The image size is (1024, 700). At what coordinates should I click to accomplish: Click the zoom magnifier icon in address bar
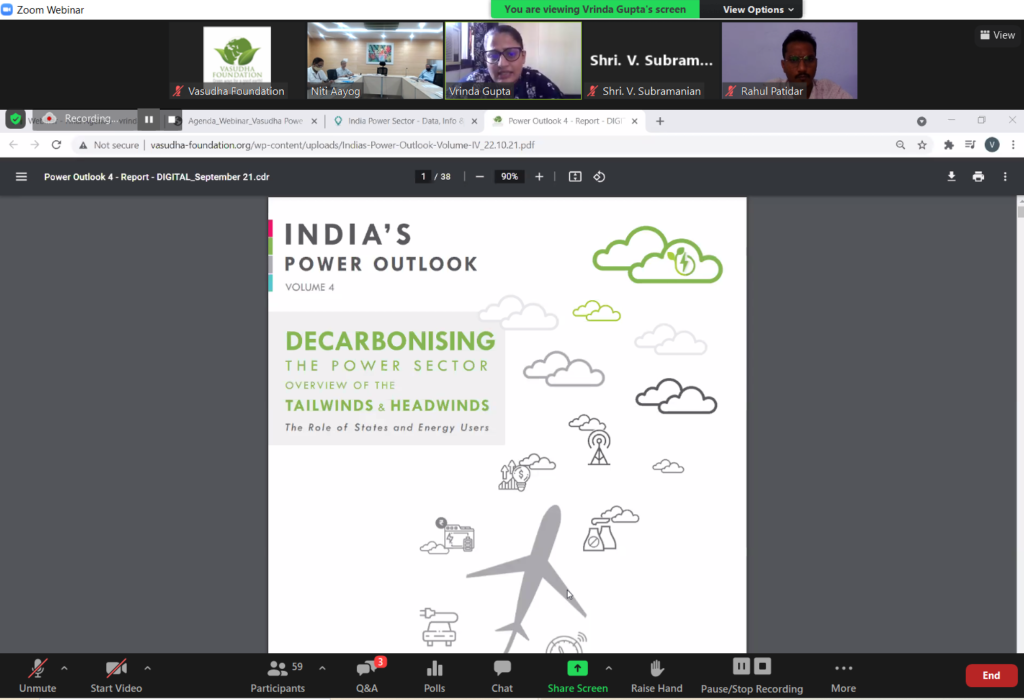coord(901,145)
